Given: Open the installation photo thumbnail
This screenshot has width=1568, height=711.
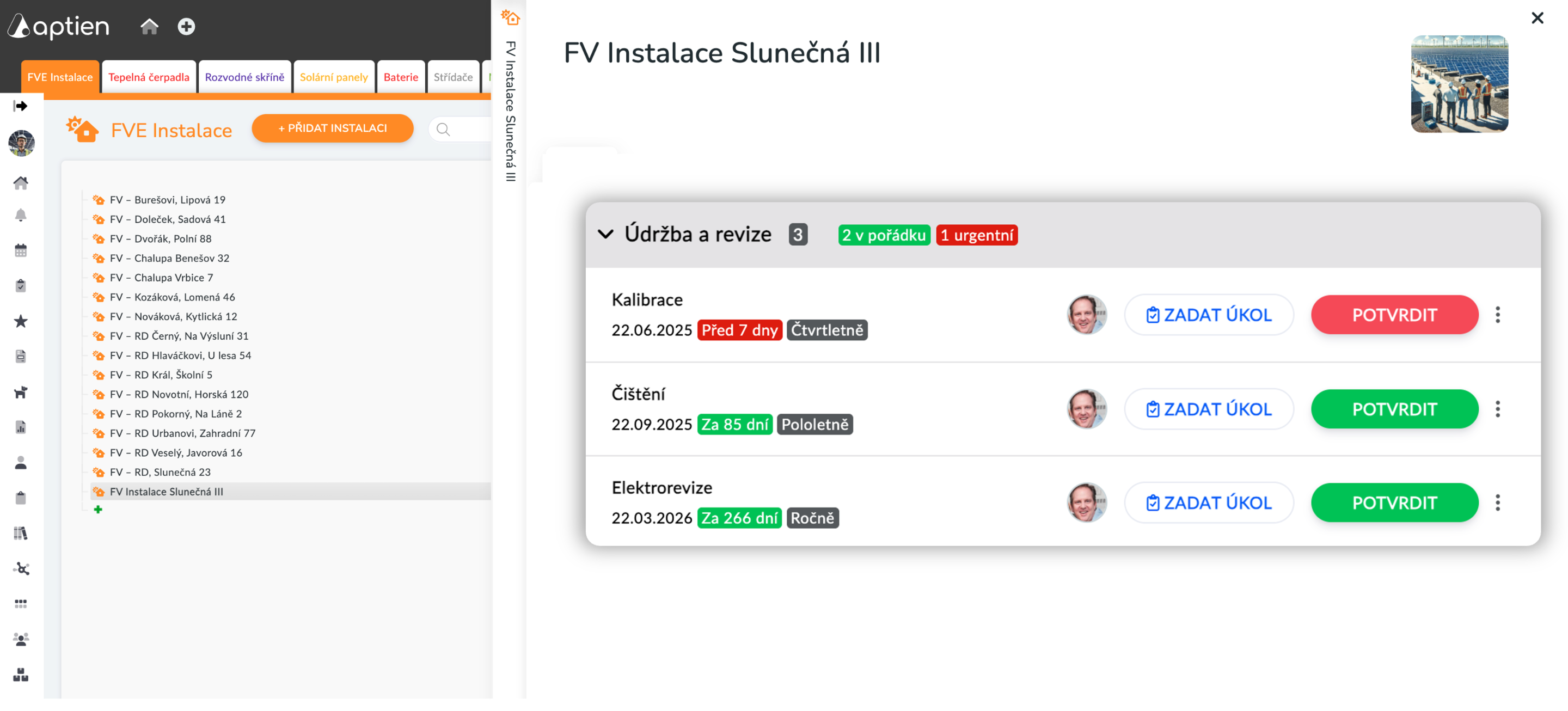Looking at the screenshot, I should point(1459,84).
